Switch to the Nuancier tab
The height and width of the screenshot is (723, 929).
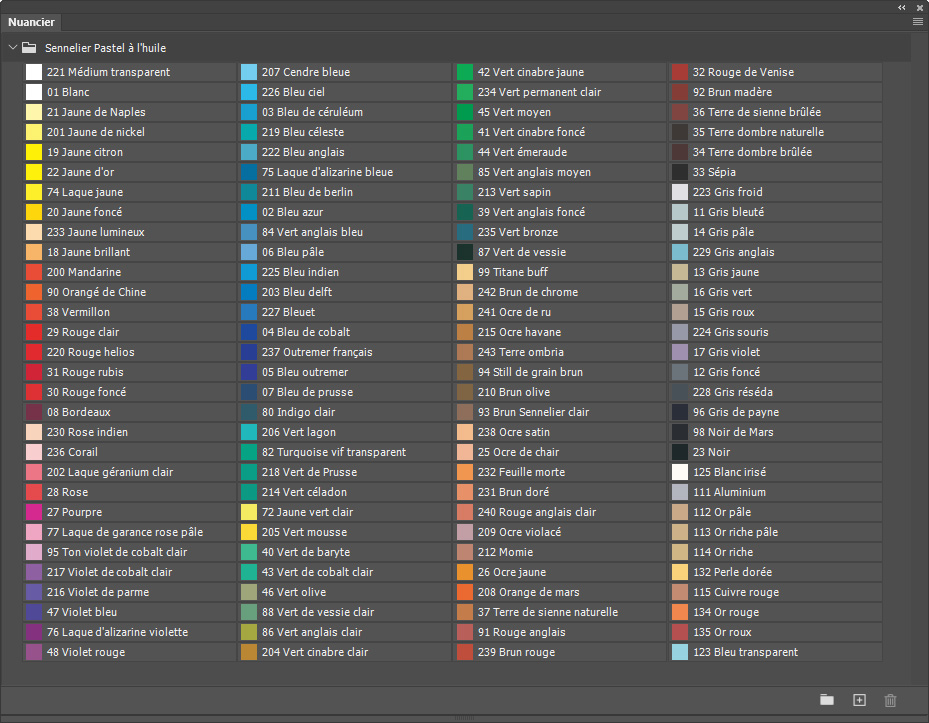click(31, 22)
